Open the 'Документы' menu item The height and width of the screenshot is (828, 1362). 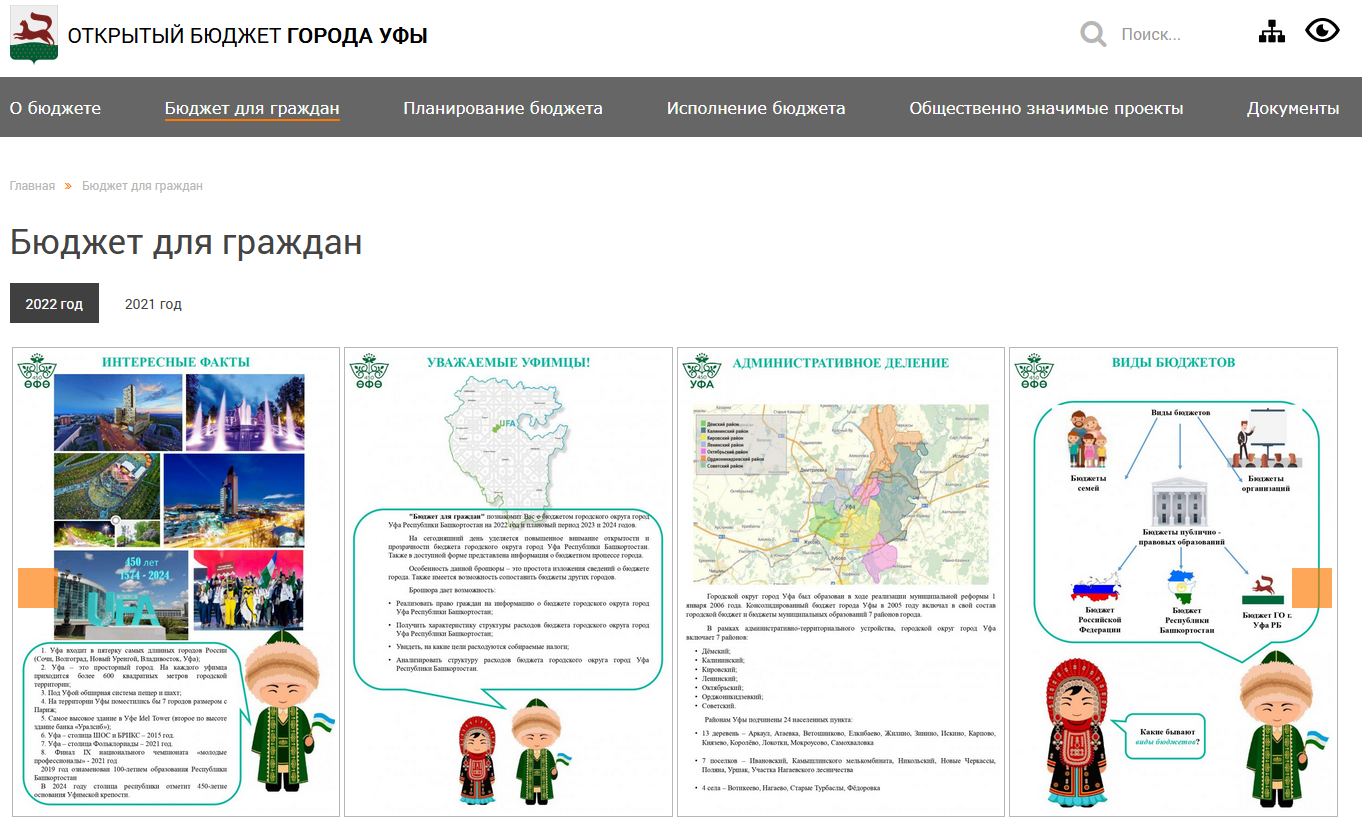(x=1293, y=108)
